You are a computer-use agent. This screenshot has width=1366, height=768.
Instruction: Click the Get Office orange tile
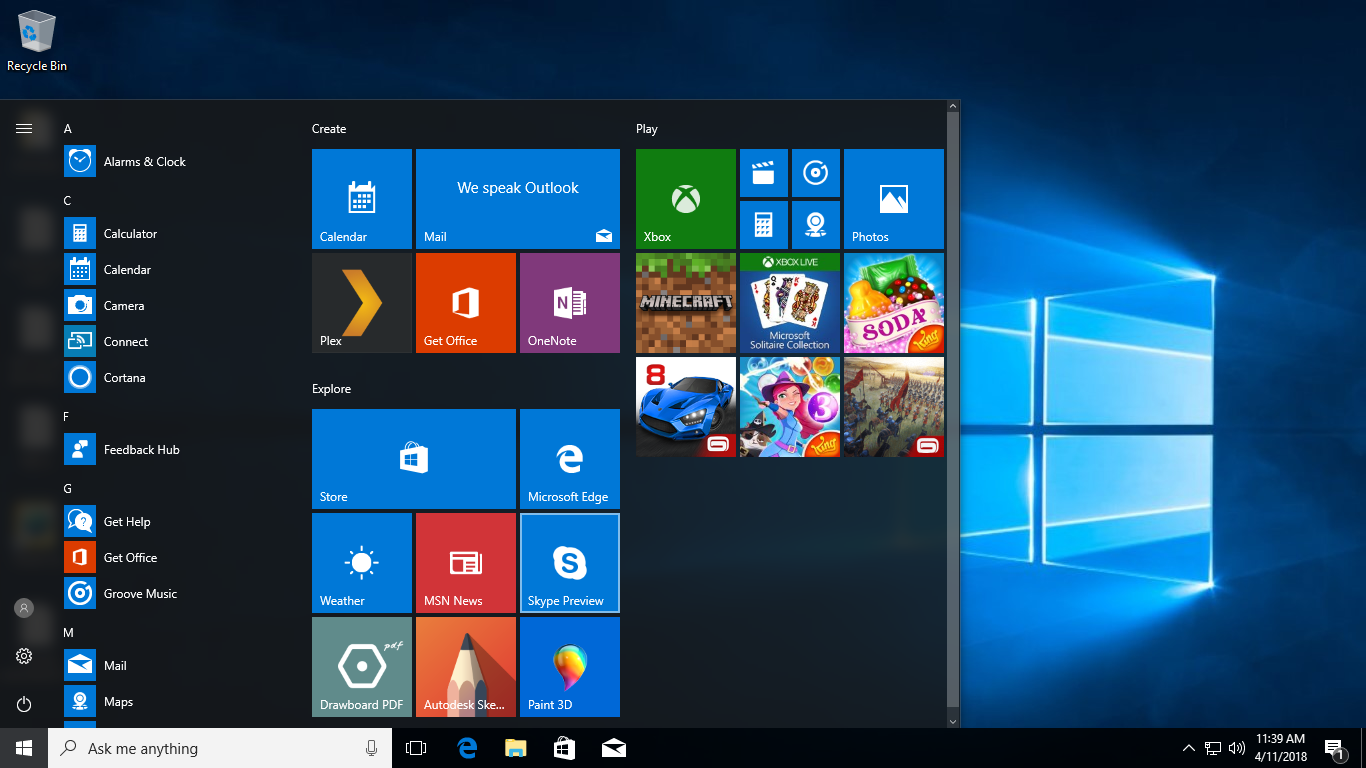tap(466, 303)
